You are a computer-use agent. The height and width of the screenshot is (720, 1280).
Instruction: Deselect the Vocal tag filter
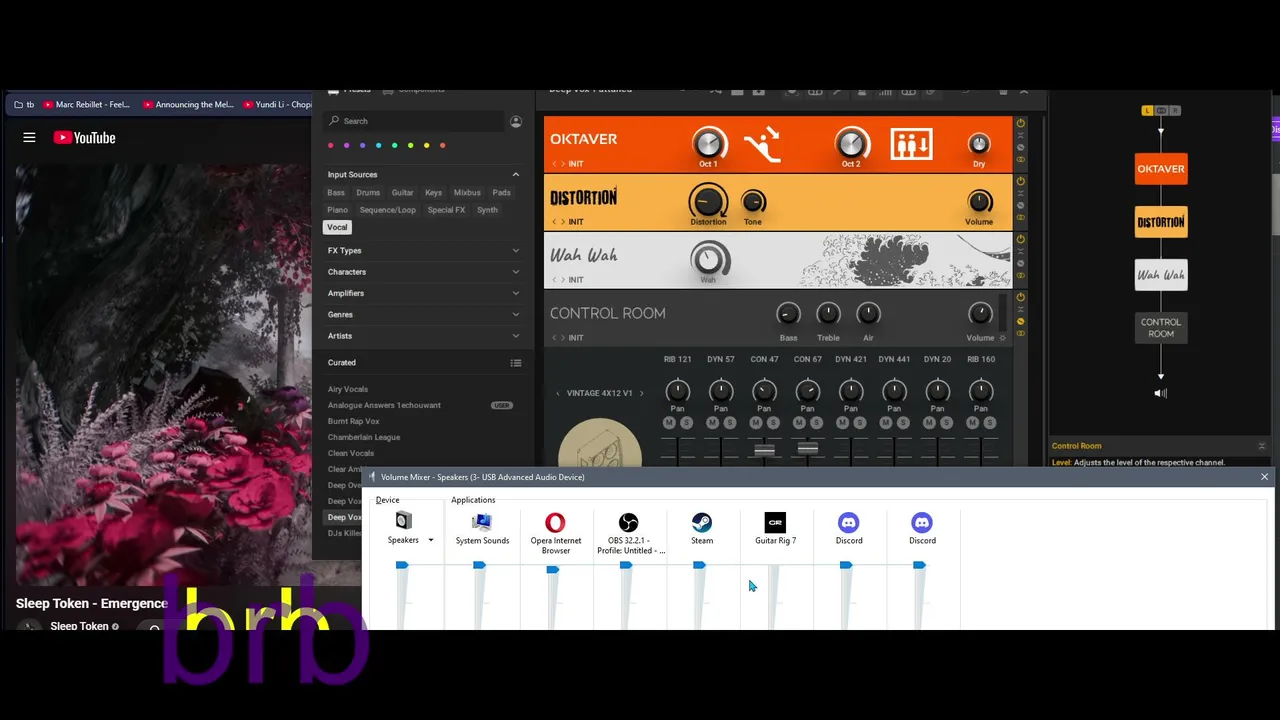pyautogui.click(x=337, y=227)
